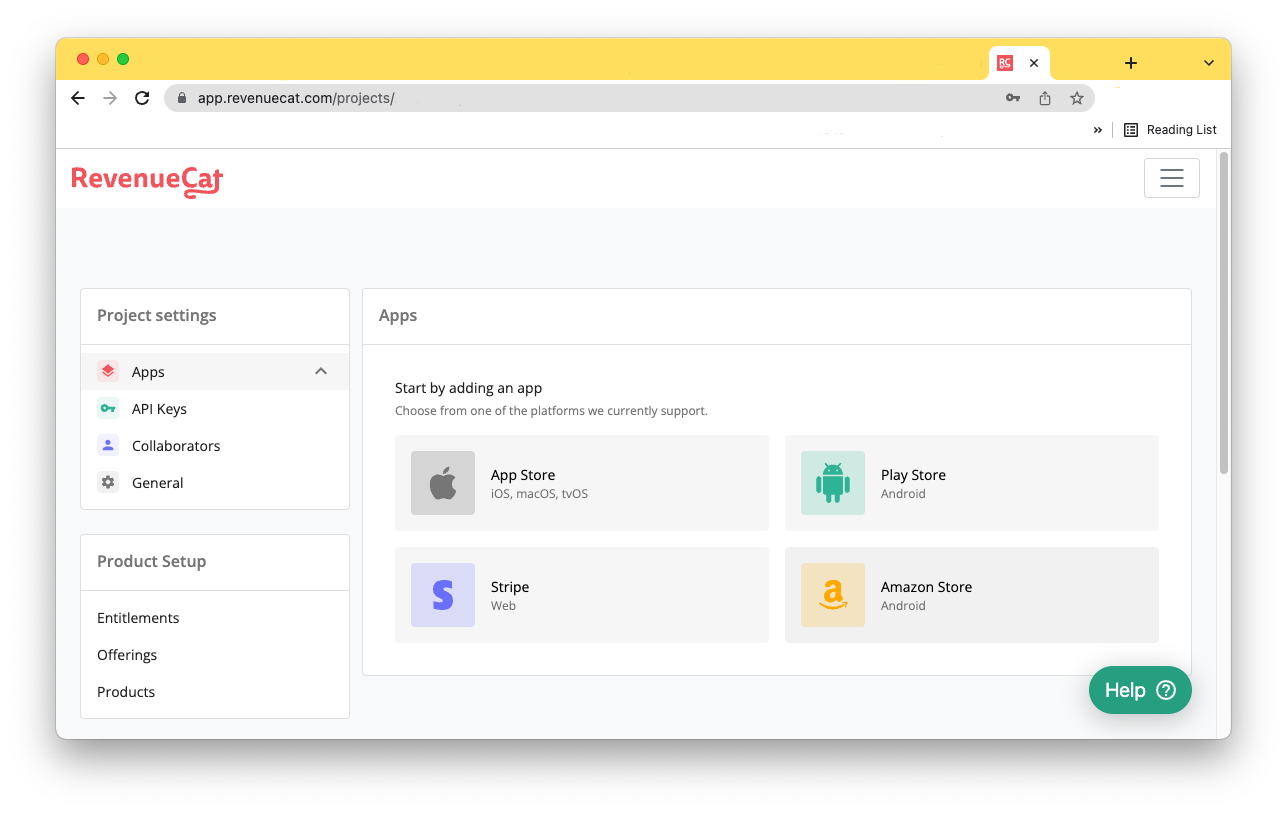Open the Products page
This screenshot has height=813, width=1287.
point(126,692)
